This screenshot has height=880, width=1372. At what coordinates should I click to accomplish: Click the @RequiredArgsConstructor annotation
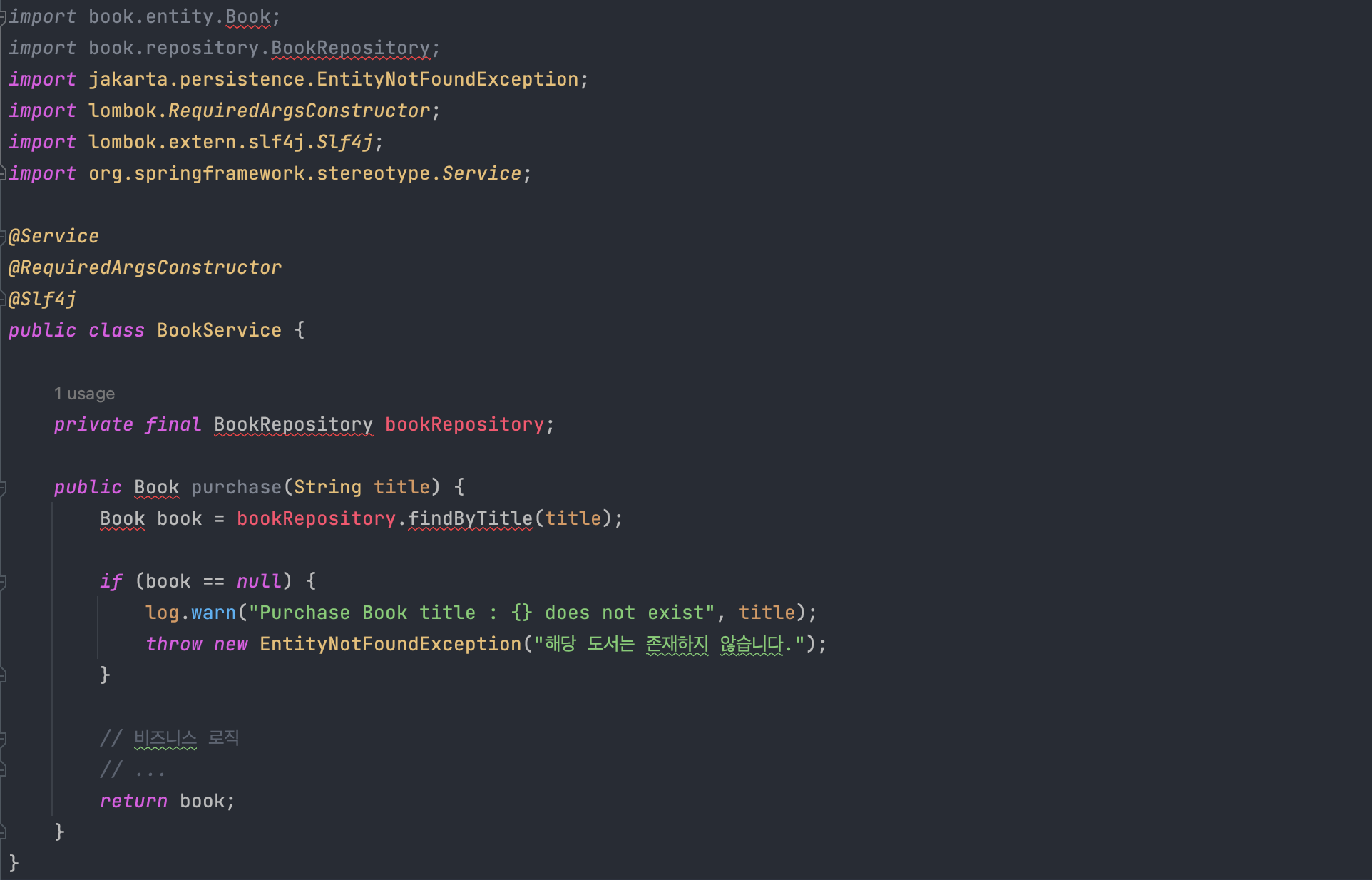[145, 268]
